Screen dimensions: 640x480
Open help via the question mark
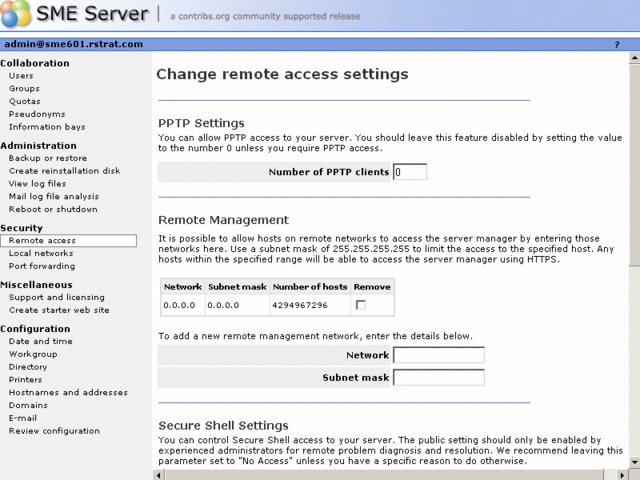click(x=617, y=44)
